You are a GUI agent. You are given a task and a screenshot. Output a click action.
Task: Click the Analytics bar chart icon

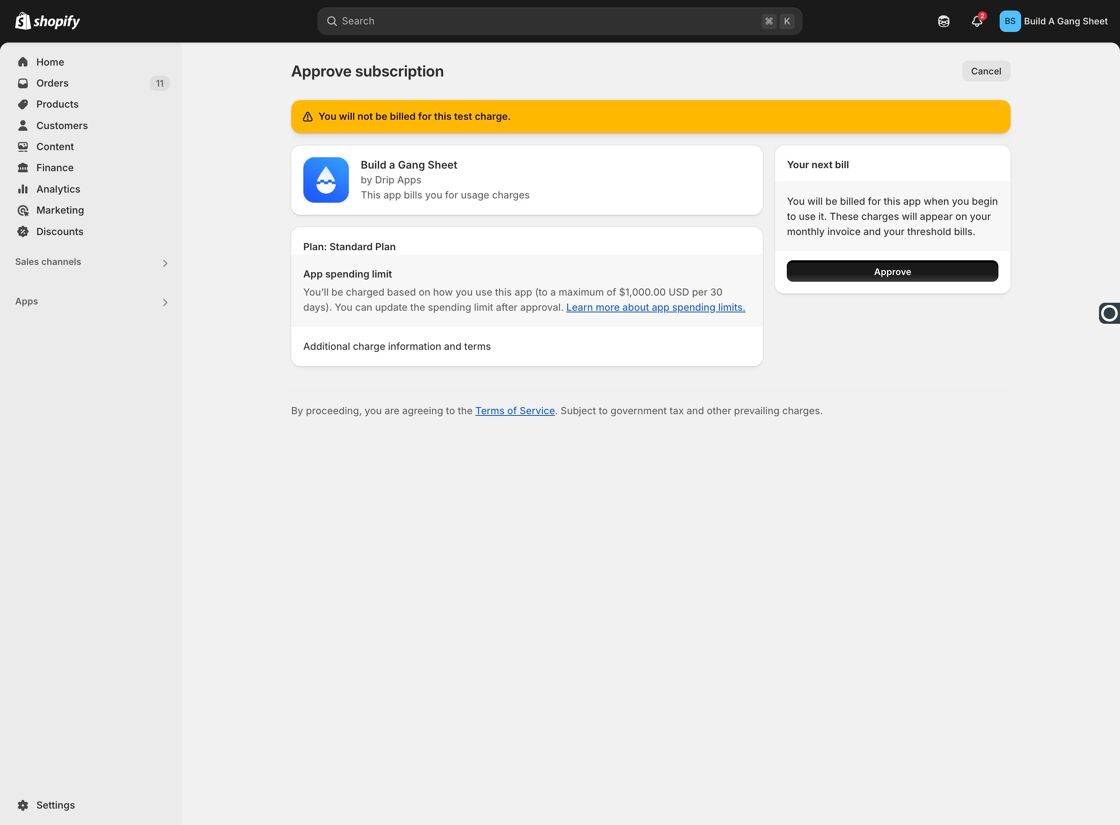23,189
